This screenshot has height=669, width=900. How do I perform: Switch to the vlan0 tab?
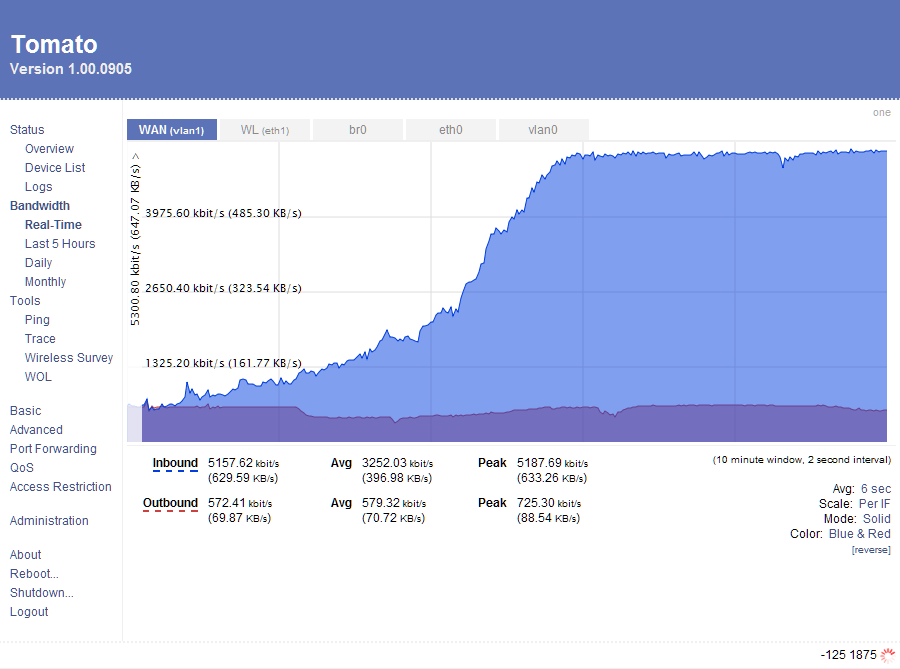pyautogui.click(x=543, y=130)
